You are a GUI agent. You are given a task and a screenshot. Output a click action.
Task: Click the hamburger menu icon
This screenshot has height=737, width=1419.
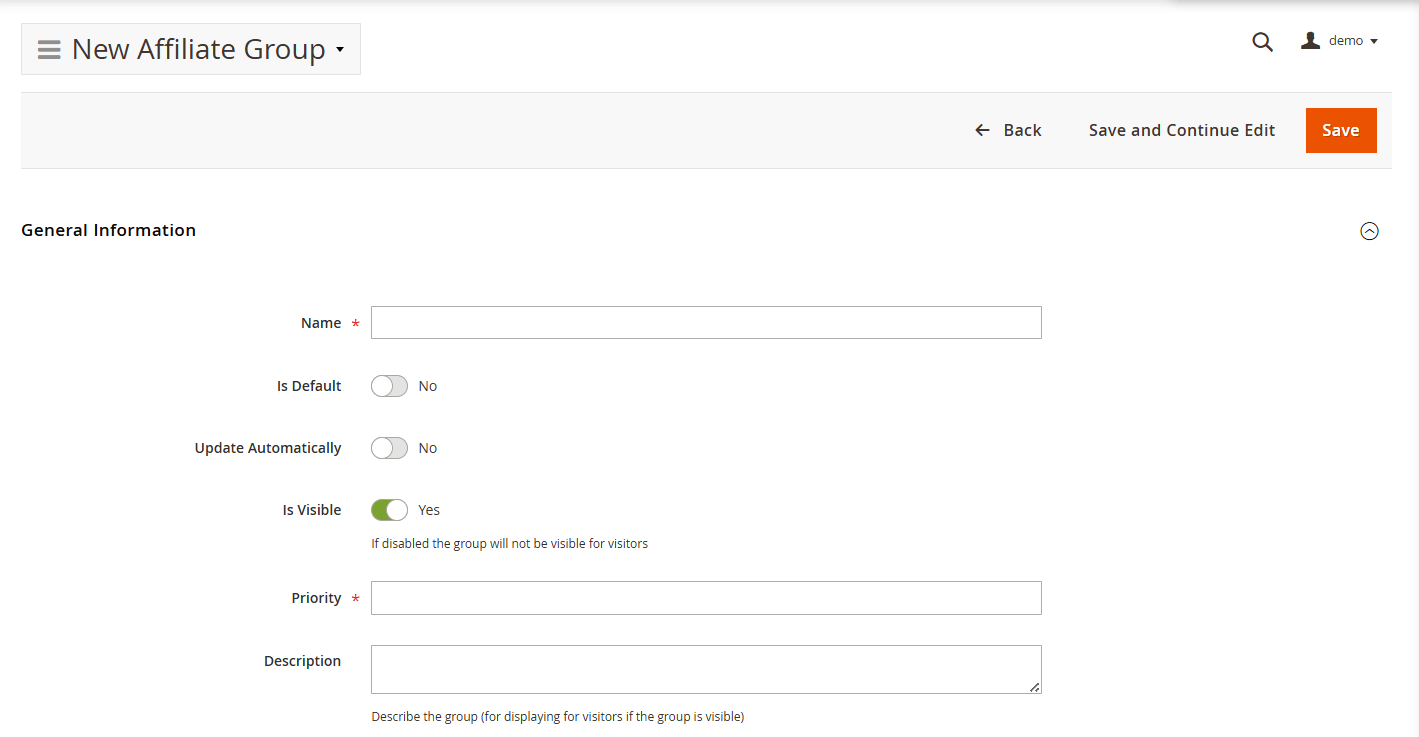pos(49,50)
